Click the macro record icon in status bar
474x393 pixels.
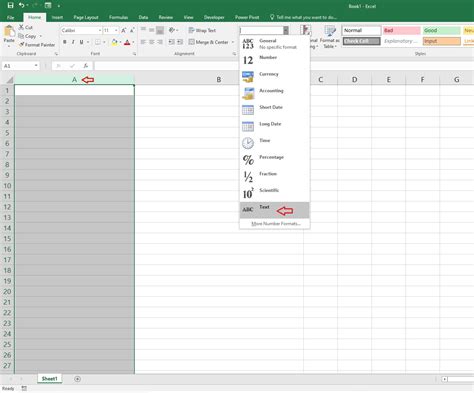[24, 388]
